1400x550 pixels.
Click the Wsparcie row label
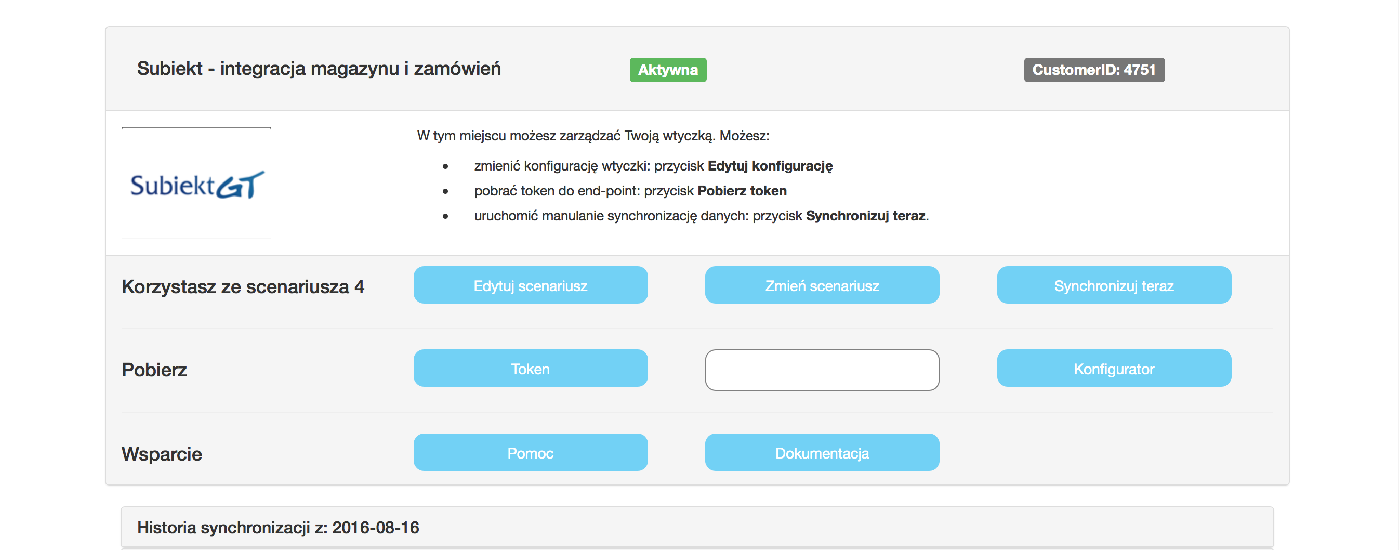[162, 454]
